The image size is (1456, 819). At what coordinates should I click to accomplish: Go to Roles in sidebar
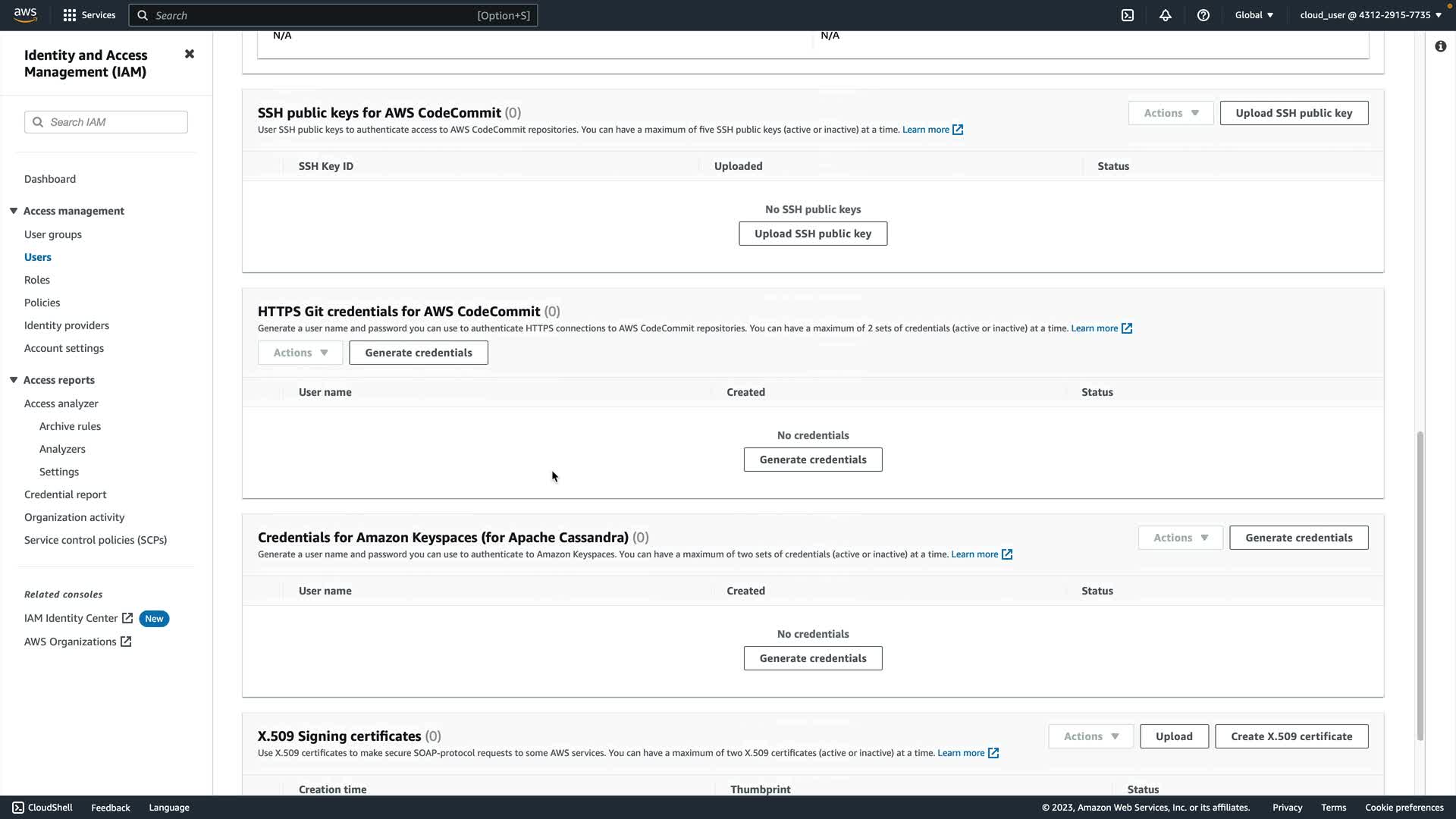pyautogui.click(x=36, y=280)
